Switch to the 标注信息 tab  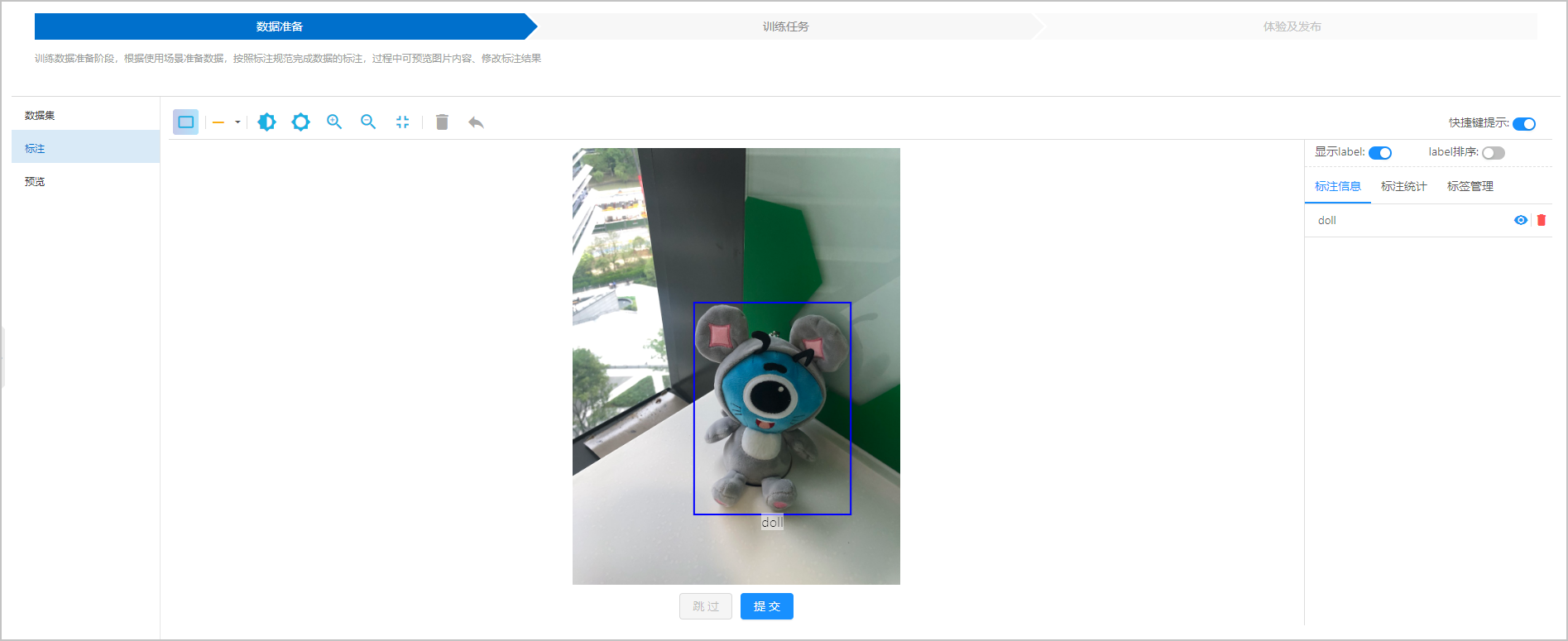click(1338, 187)
